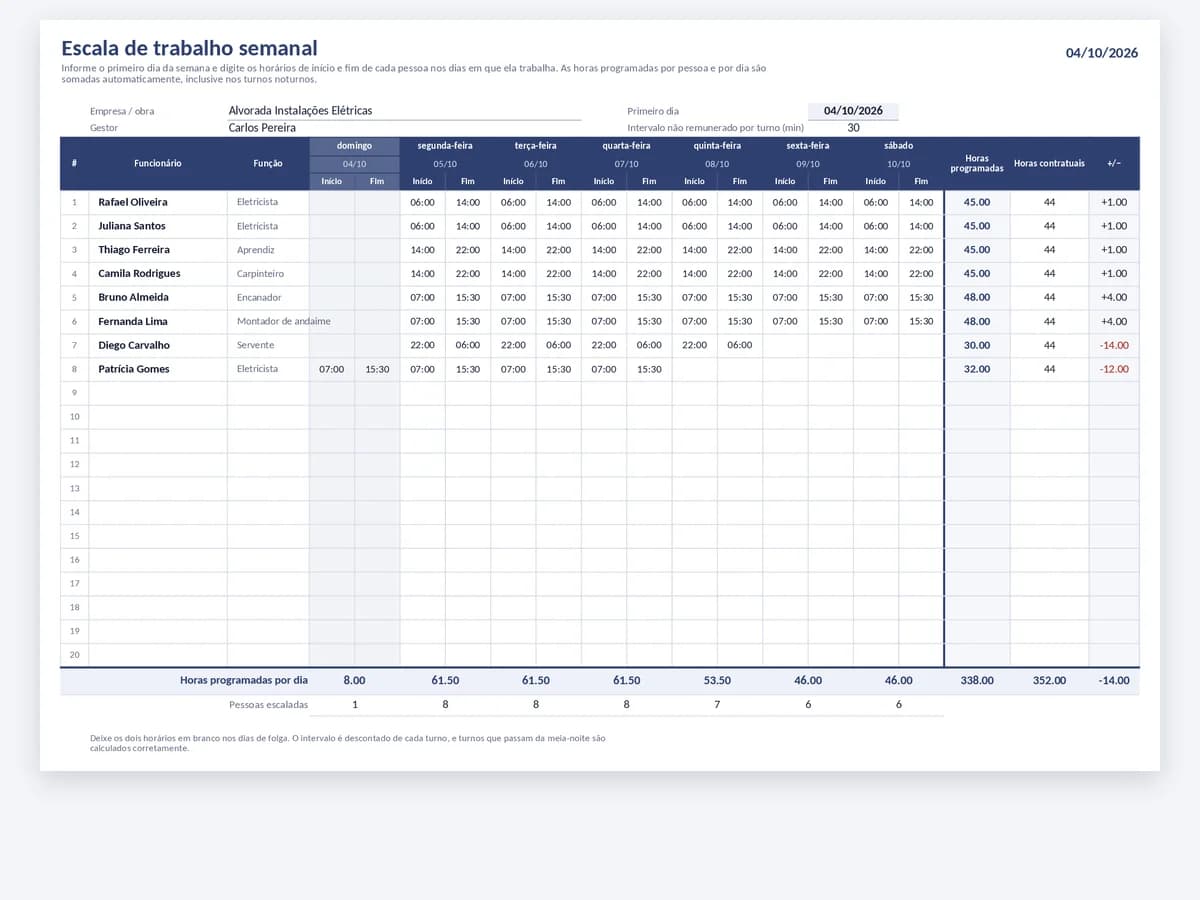
Task: Click the total scheduled hours 338.00
Action: click(977, 680)
